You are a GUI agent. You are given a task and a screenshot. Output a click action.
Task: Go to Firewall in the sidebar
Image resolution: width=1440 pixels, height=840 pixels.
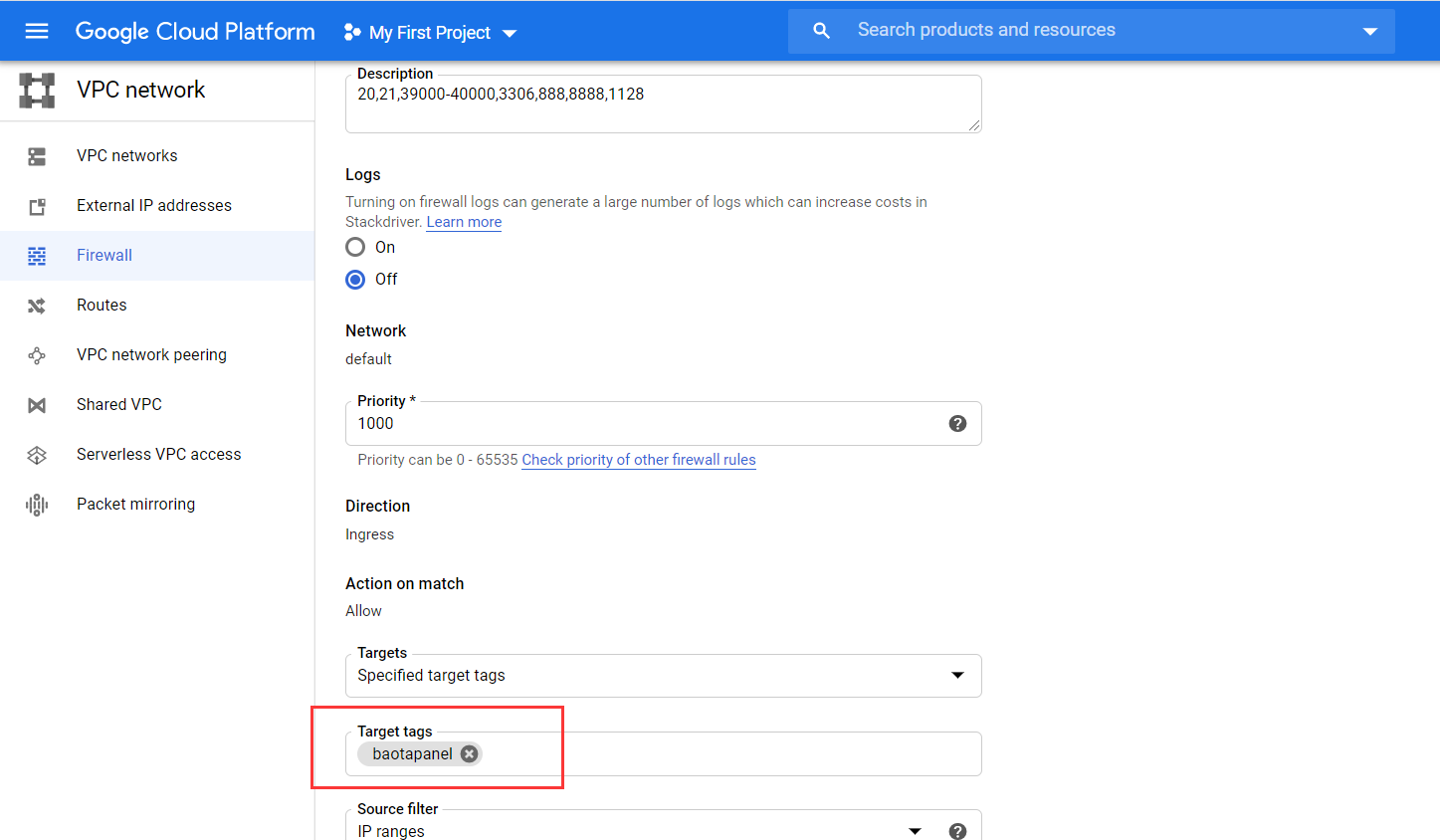[104, 256]
